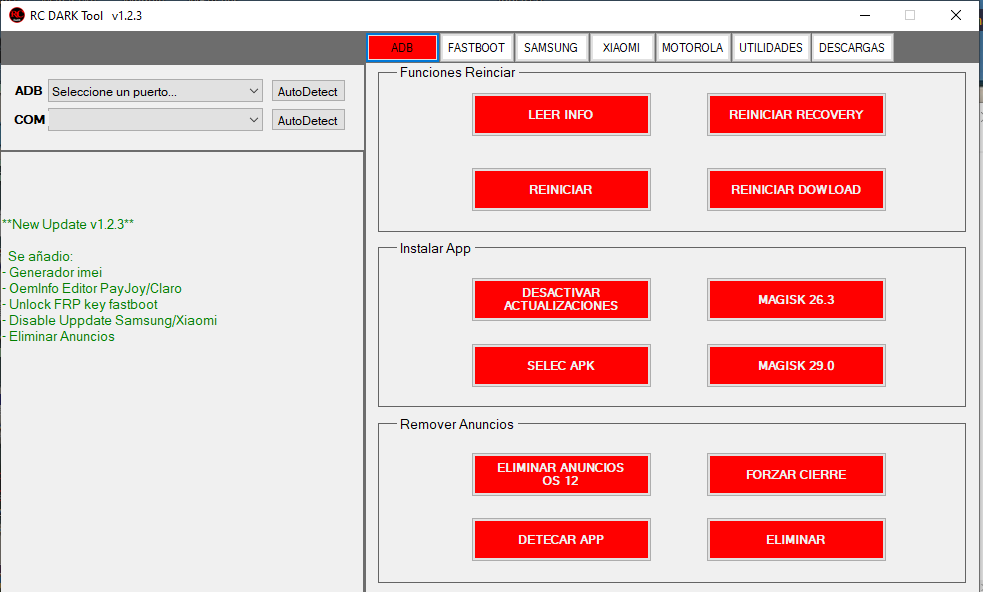Open the COM port dropdown
Viewport: 983px width, 592px height.
pos(155,119)
